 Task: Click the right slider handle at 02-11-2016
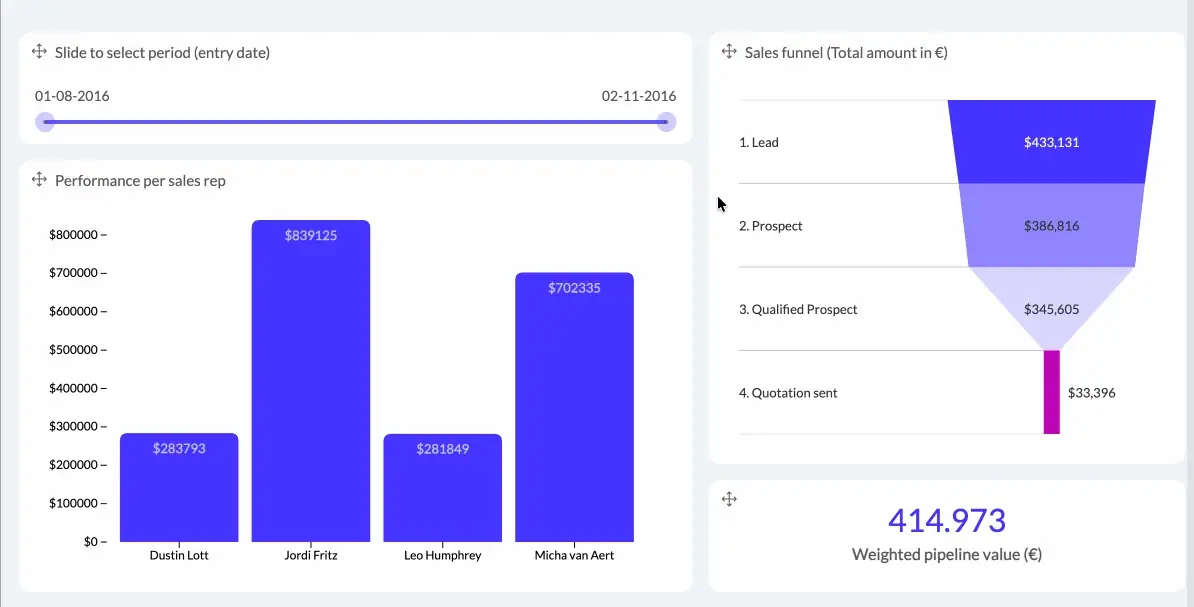[666, 122]
